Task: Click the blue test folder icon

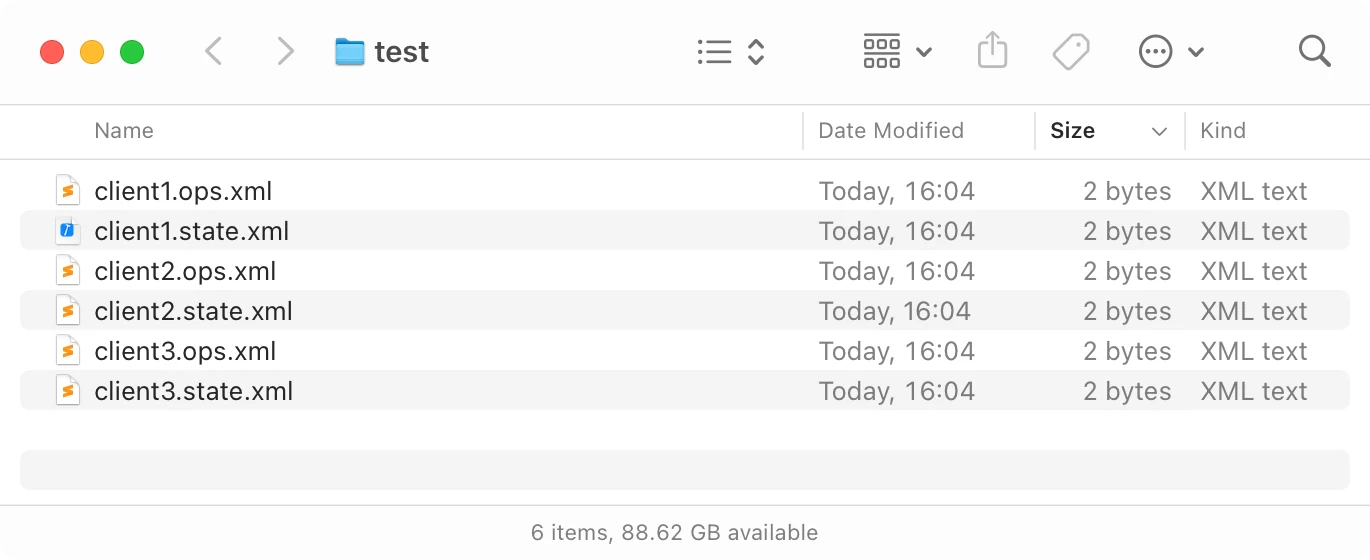Action: click(x=350, y=52)
